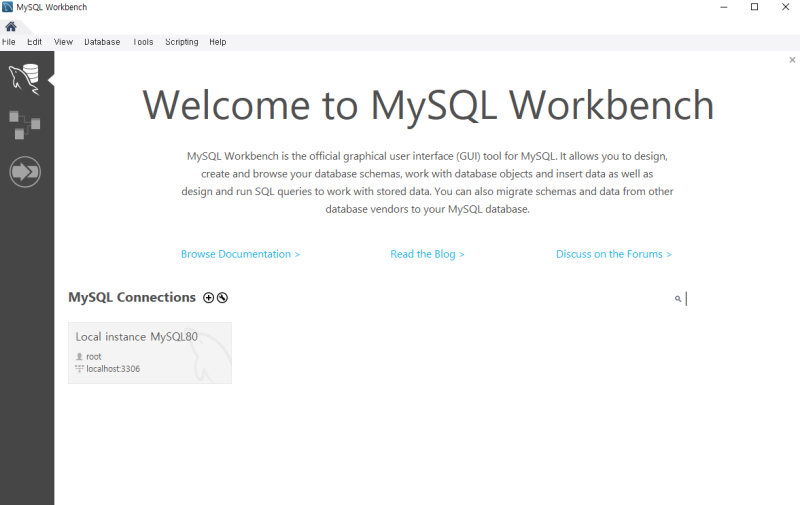Click the Browse Documentation link

pos(240,254)
